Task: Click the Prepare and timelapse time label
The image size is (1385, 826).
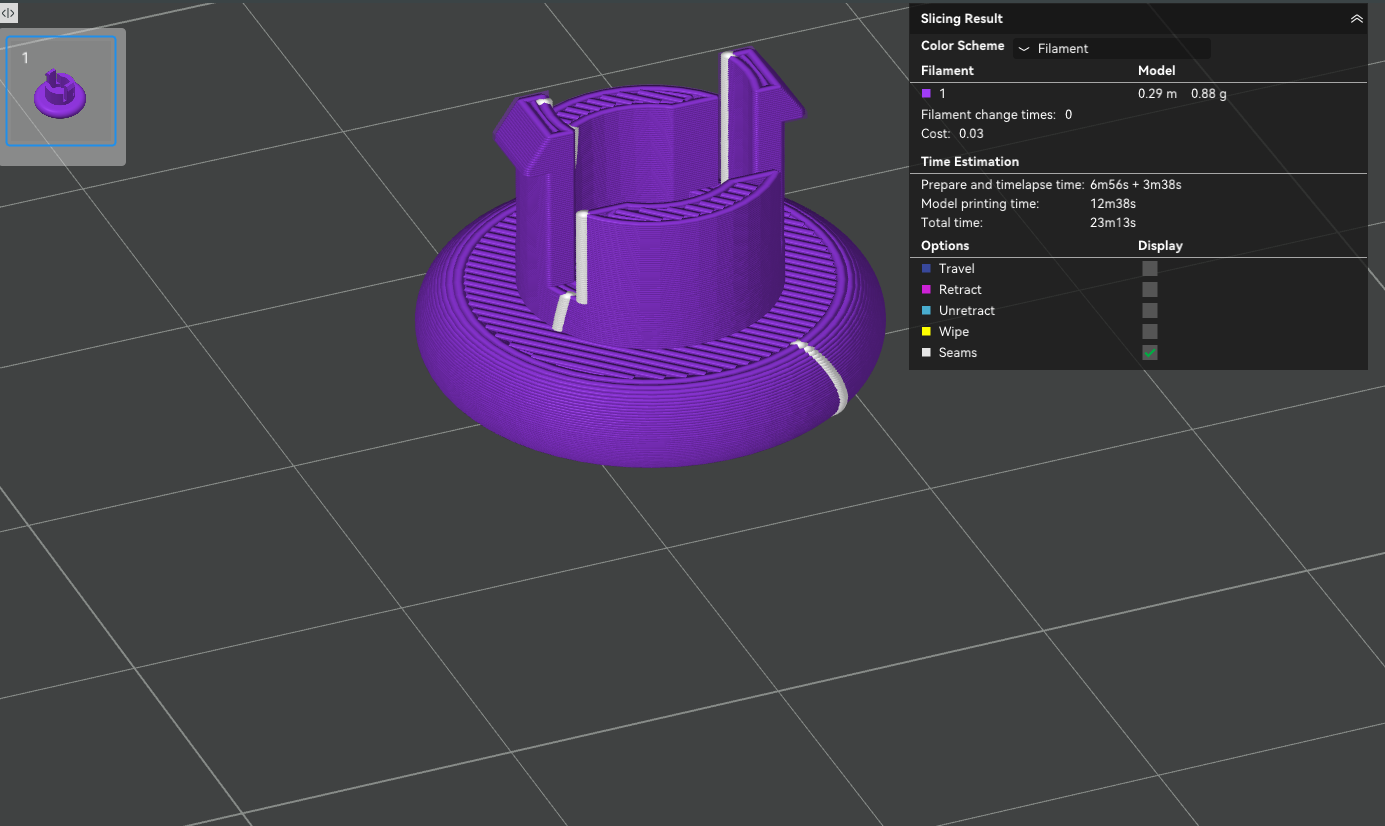Action: coord(1002,185)
